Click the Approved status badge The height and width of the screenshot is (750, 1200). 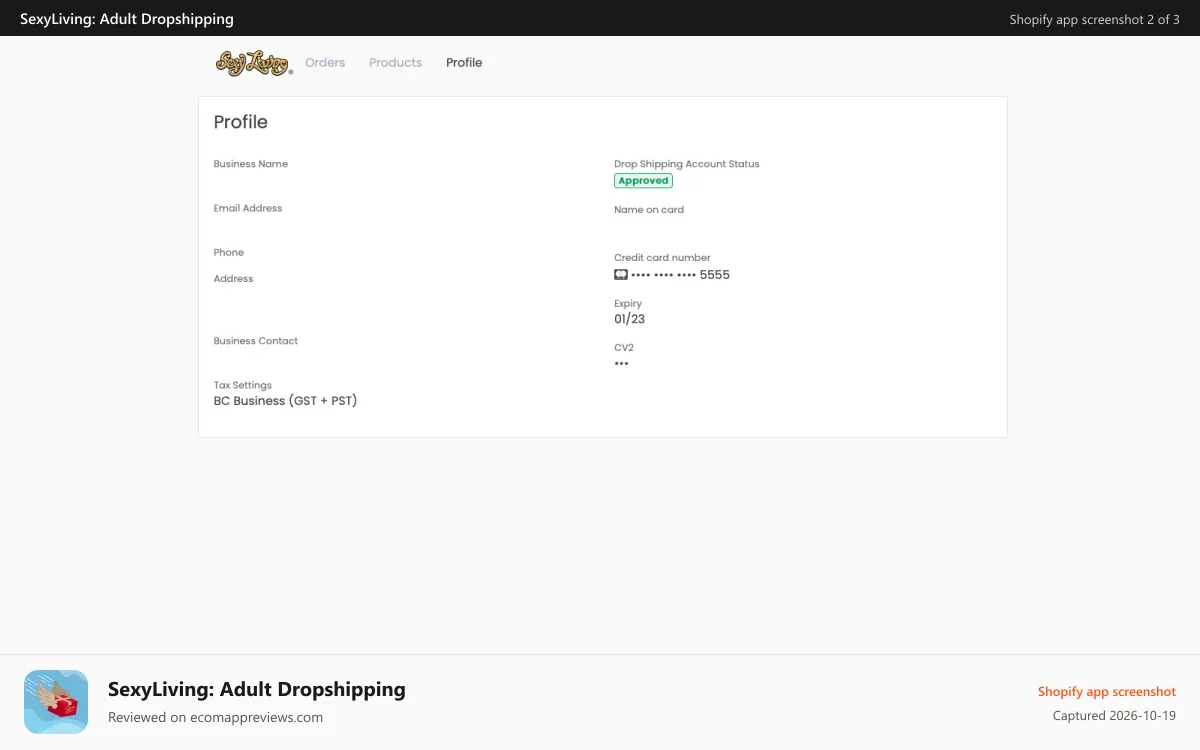(x=643, y=181)
